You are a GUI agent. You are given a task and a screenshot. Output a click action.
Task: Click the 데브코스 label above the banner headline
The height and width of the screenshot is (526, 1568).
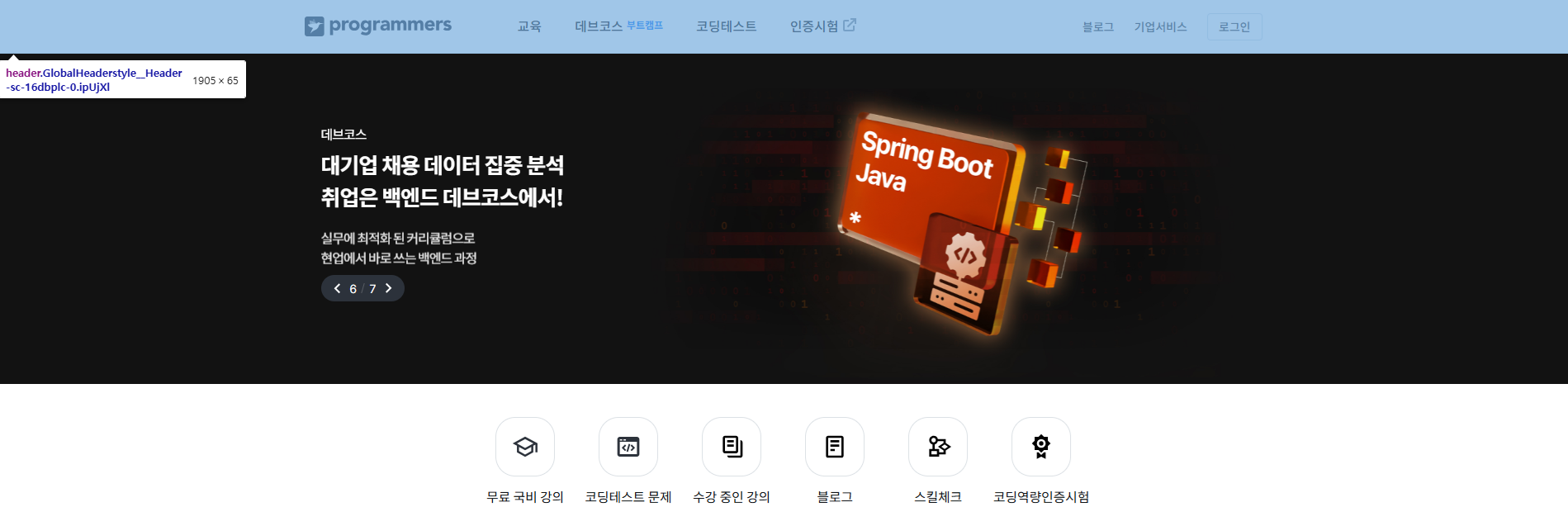pyautogui.click(x=343, y=134)
